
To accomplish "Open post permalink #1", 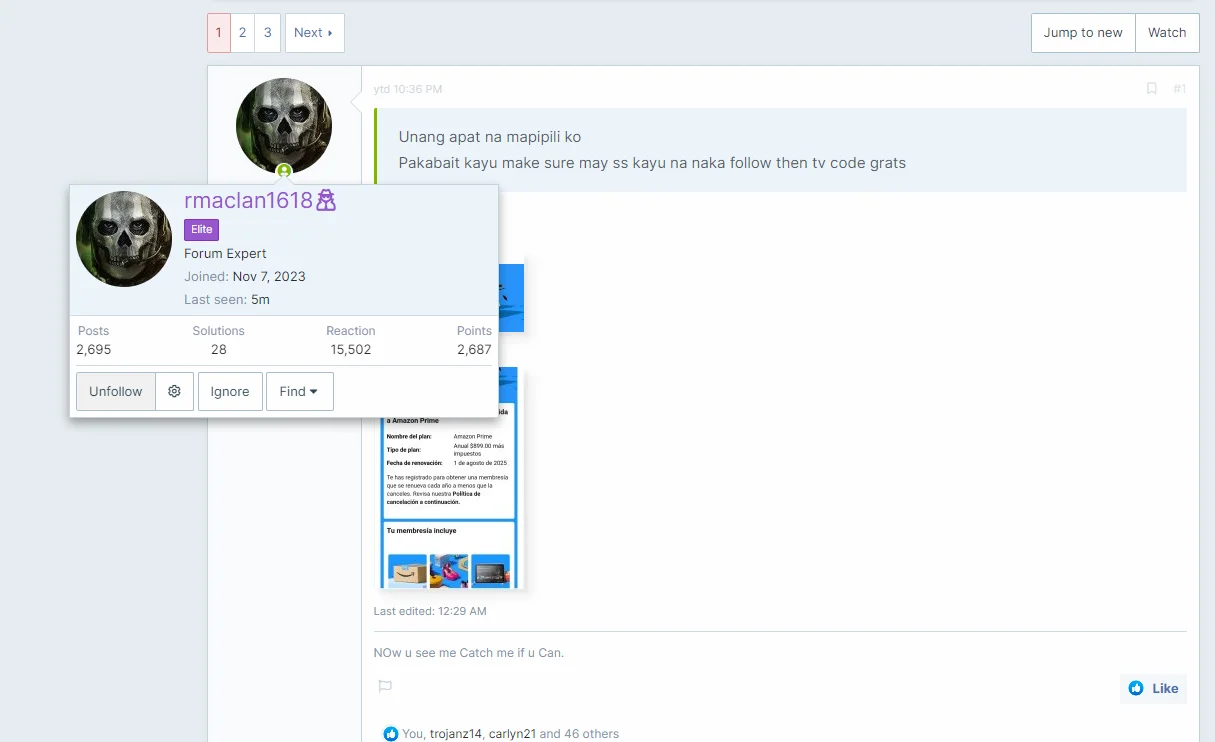I will 1179,89.
